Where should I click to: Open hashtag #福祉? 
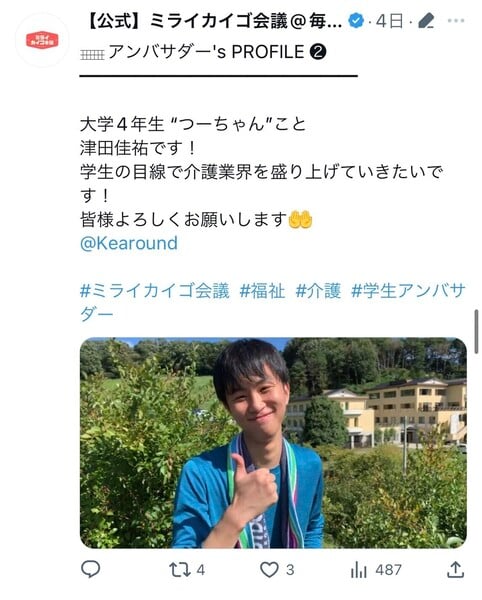point(262,291)
